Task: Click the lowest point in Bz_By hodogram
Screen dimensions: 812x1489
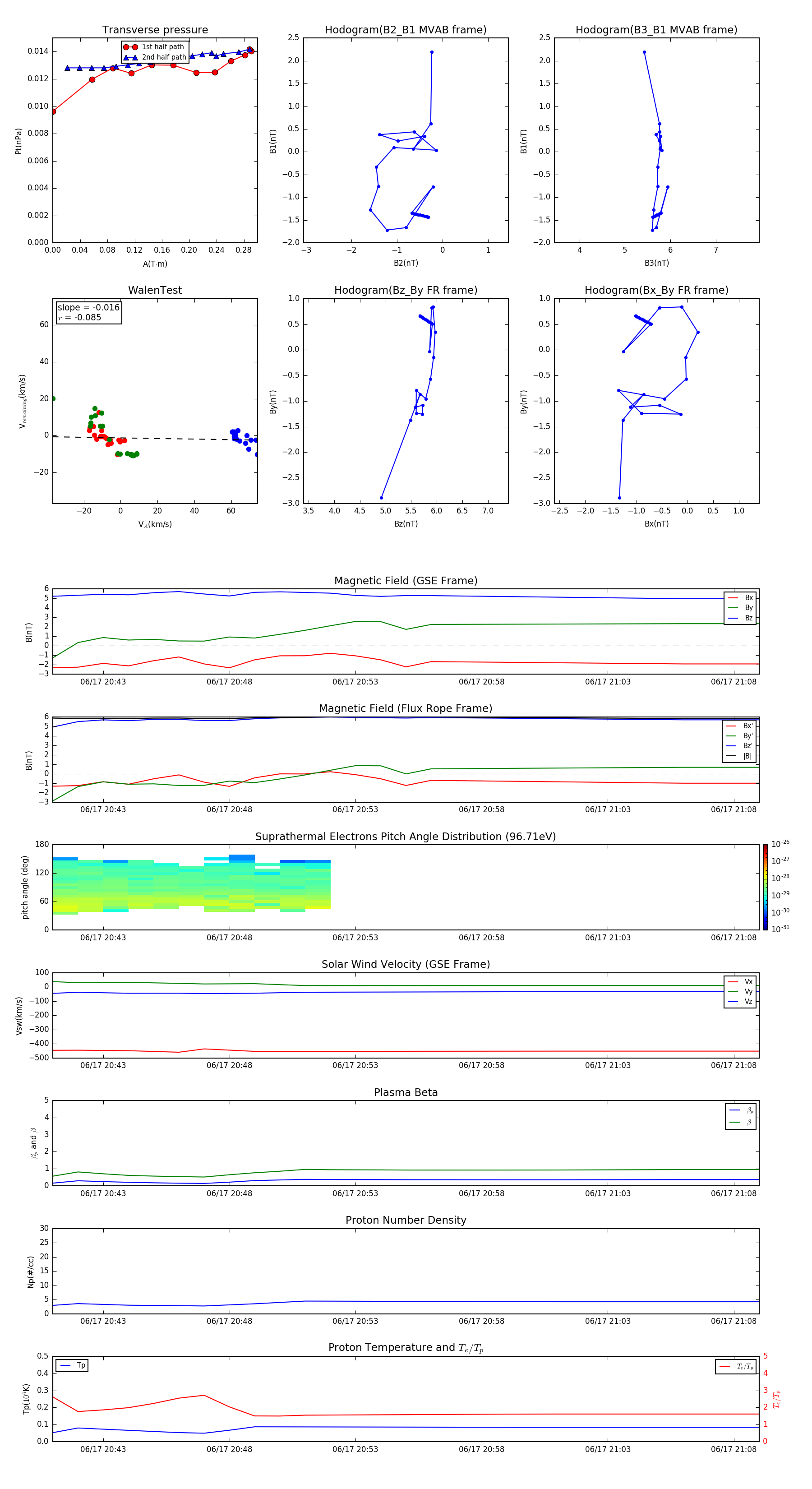Action: pyautogui.click(x=382, y=498)
